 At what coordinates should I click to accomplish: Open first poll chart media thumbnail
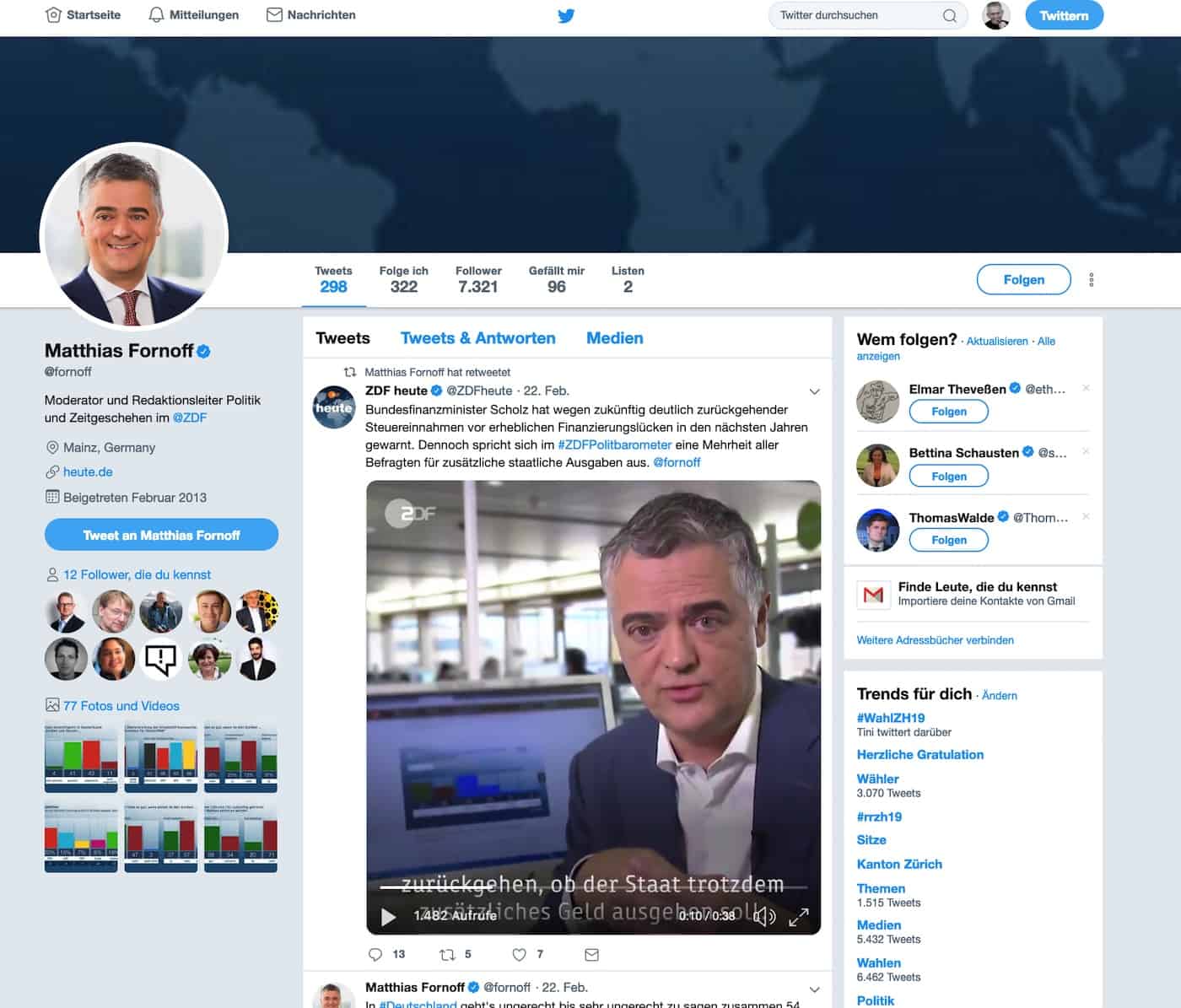tap(81, 757)
